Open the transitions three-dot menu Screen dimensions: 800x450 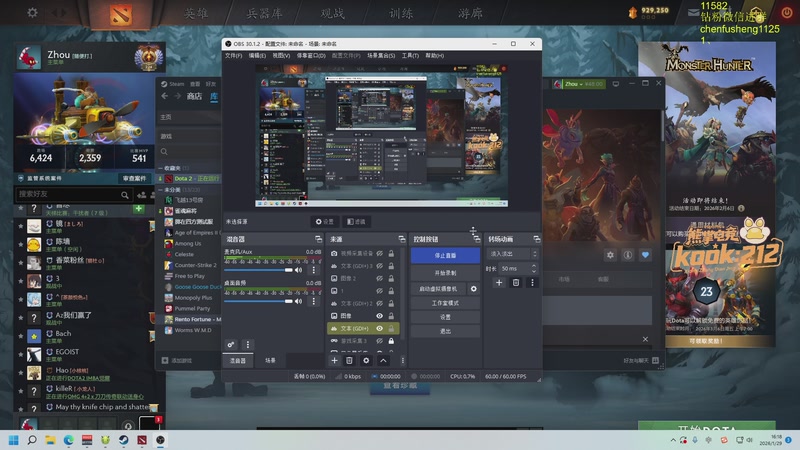point(532,282)
